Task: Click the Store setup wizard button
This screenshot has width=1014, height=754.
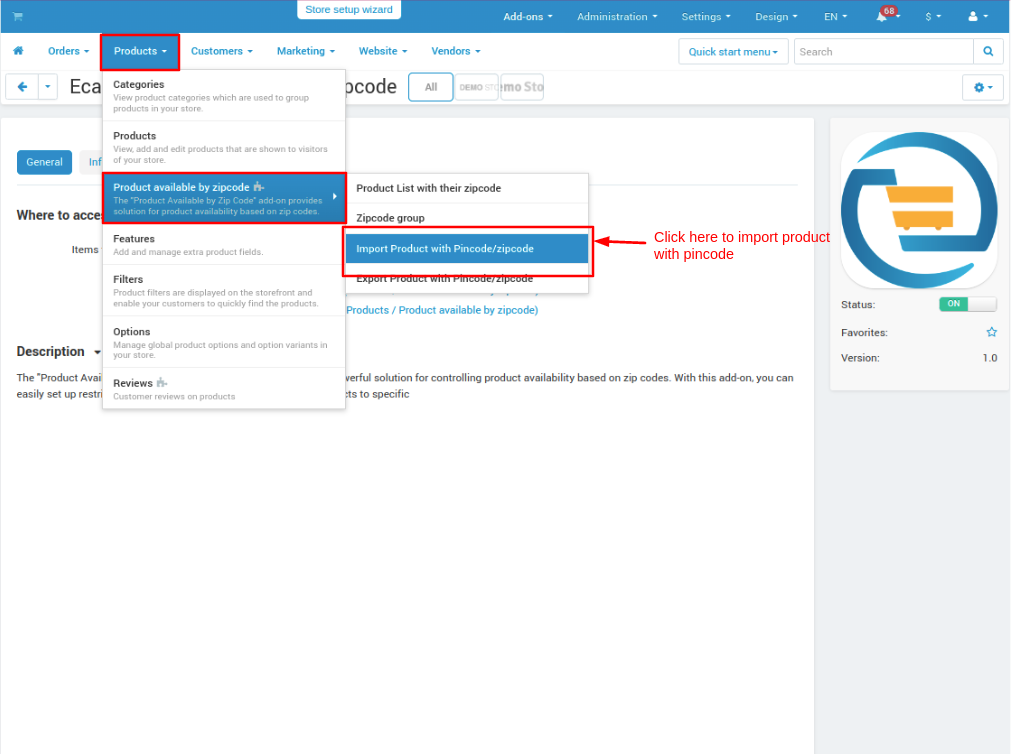Action: (349, 10)
